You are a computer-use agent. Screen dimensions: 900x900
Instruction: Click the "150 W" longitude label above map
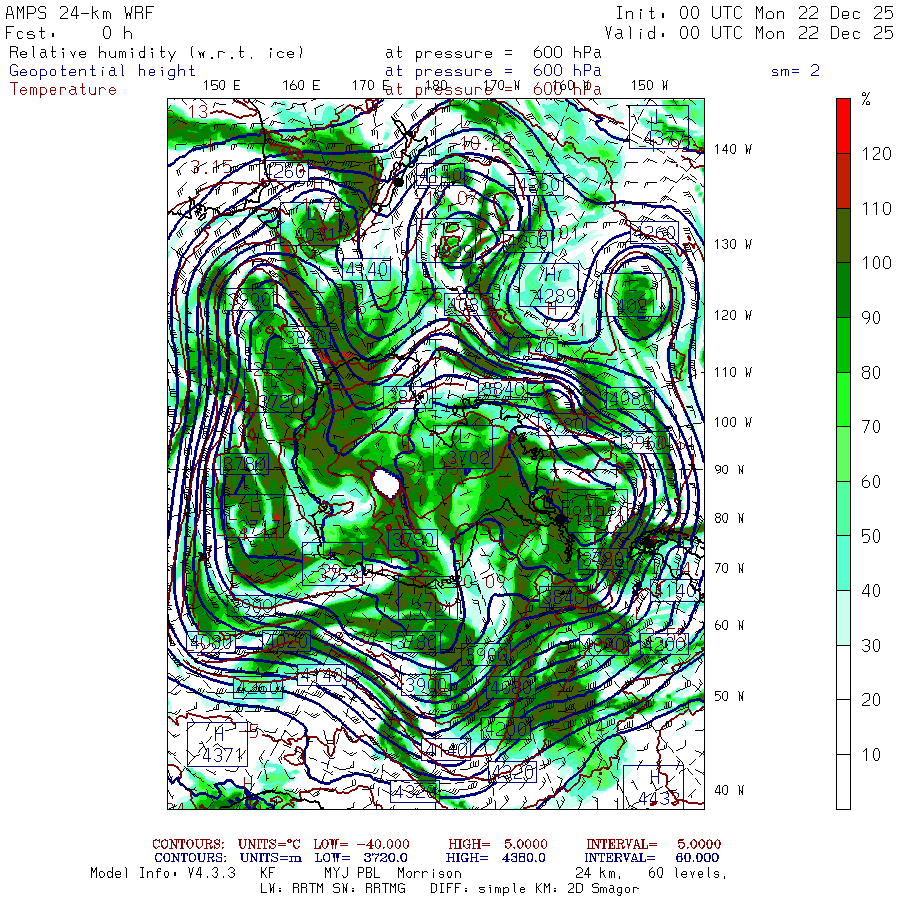pos(649,86)
